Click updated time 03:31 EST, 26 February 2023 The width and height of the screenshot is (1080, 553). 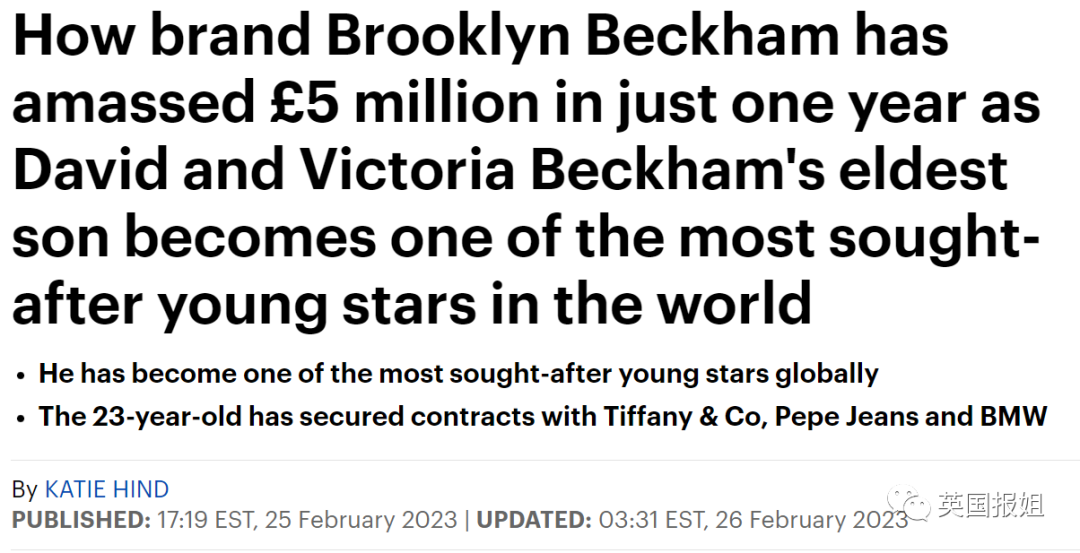(x=754, y=519)
